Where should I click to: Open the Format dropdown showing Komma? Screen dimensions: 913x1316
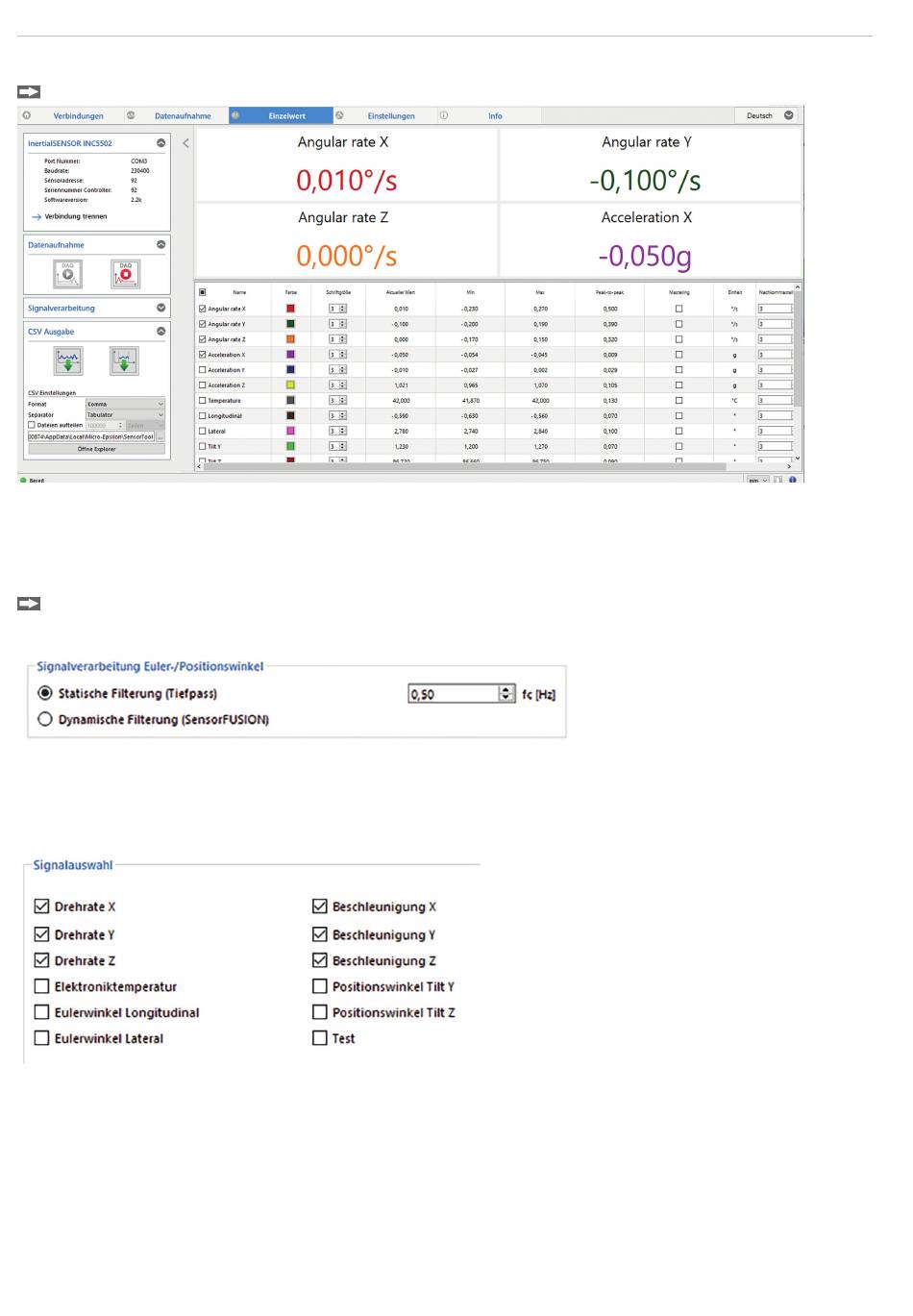125,404
